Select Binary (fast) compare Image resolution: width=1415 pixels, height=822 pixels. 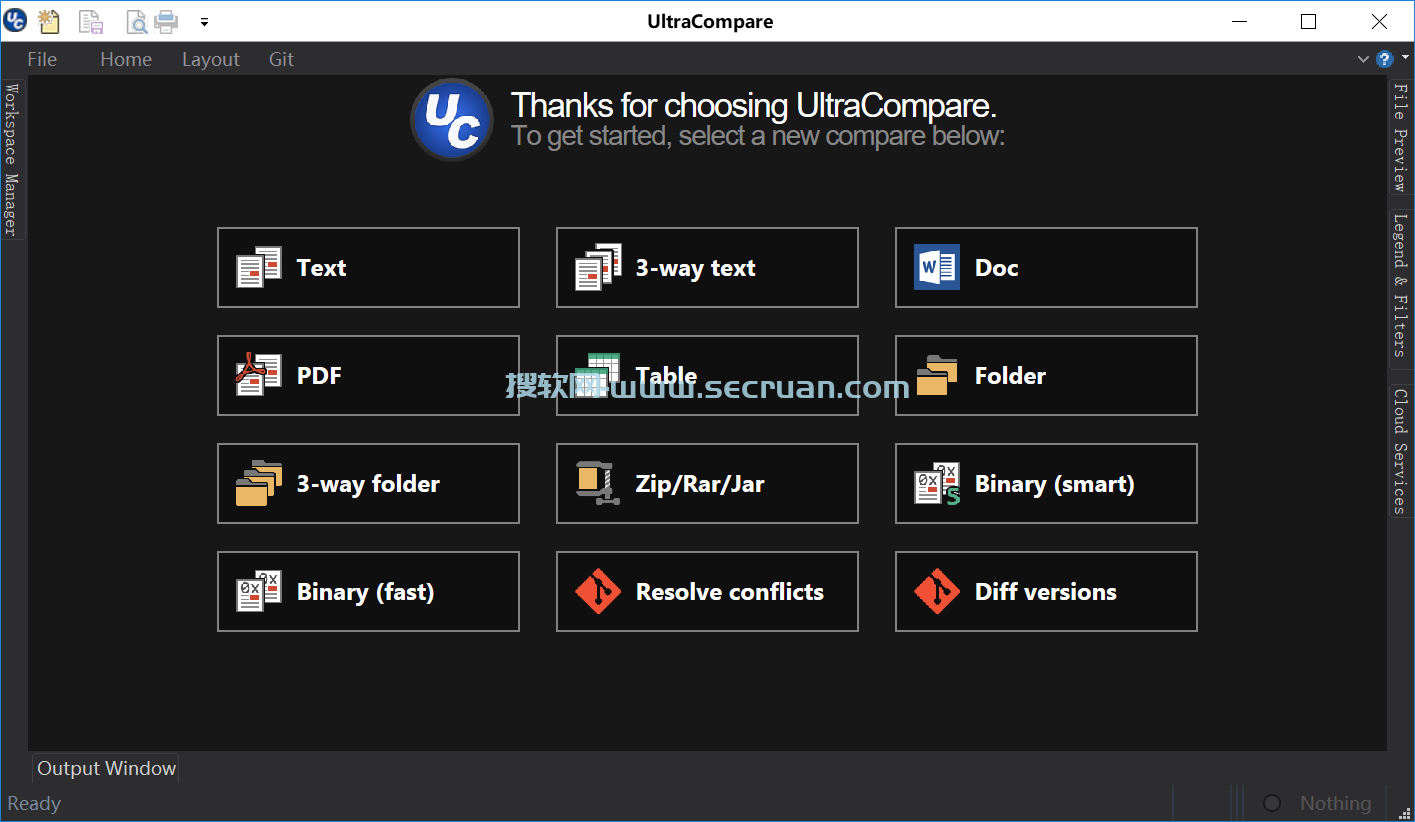368,591
